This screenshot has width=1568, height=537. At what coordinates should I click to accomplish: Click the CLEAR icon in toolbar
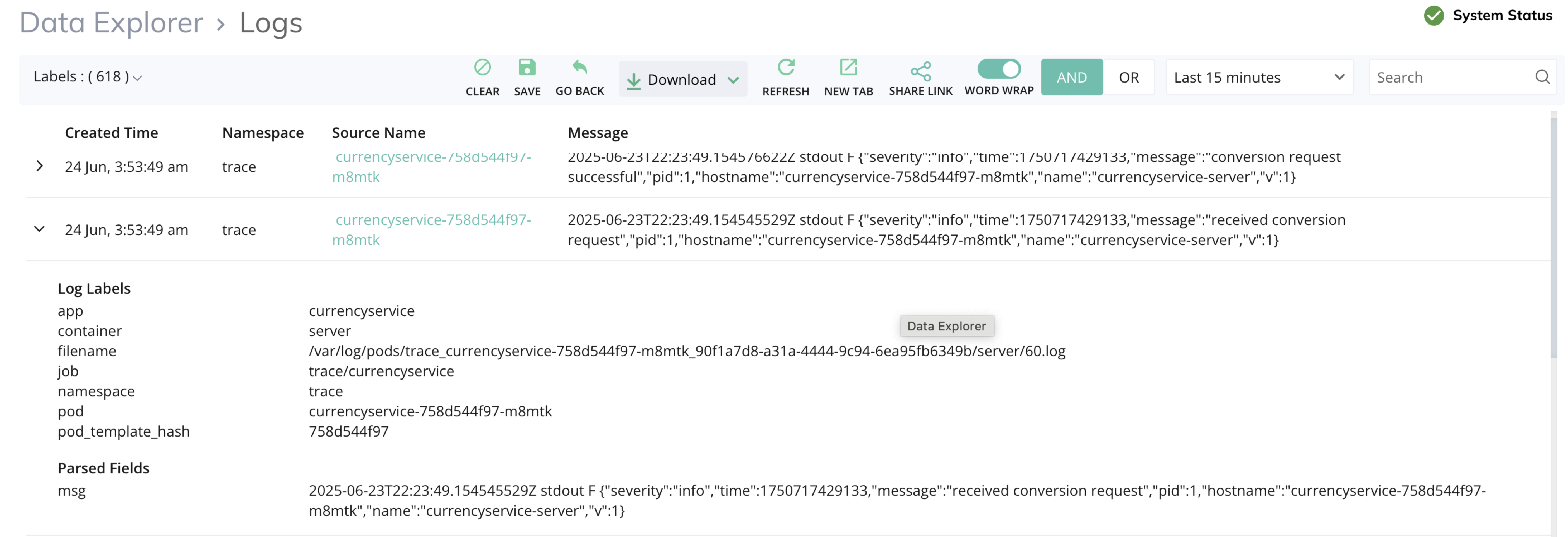[x=482, y=67]
